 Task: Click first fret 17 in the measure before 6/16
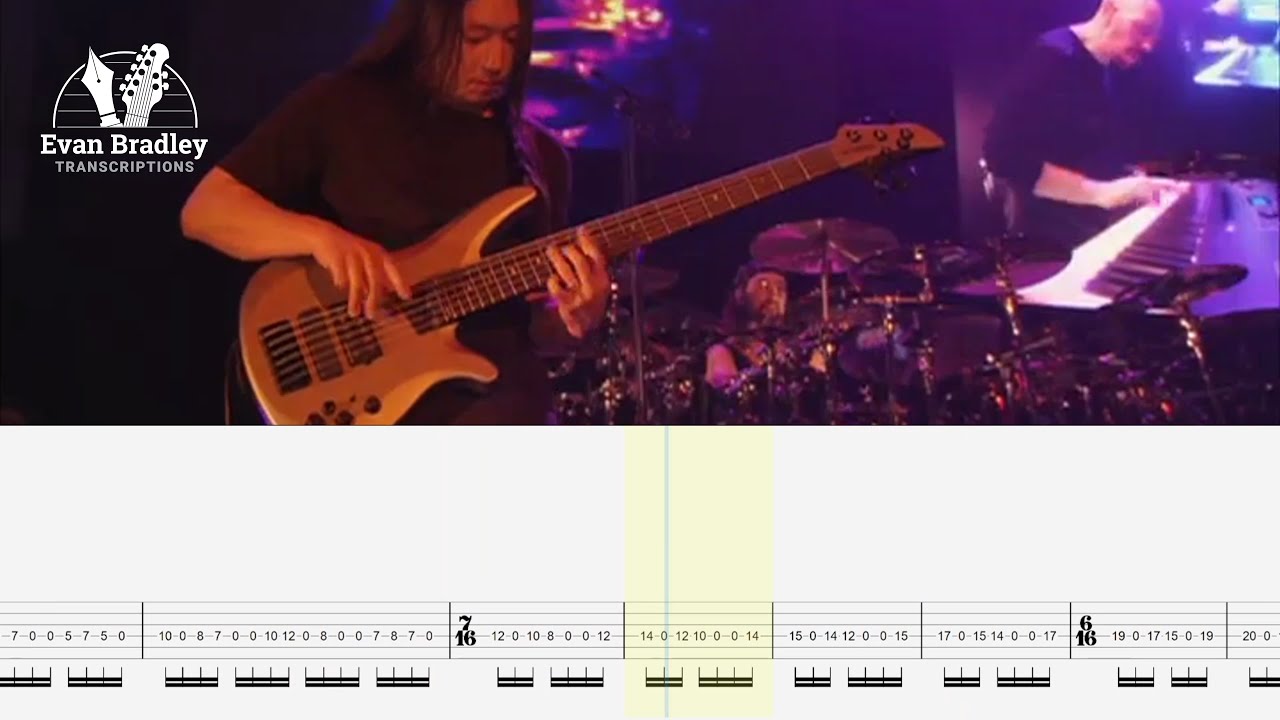944,636
